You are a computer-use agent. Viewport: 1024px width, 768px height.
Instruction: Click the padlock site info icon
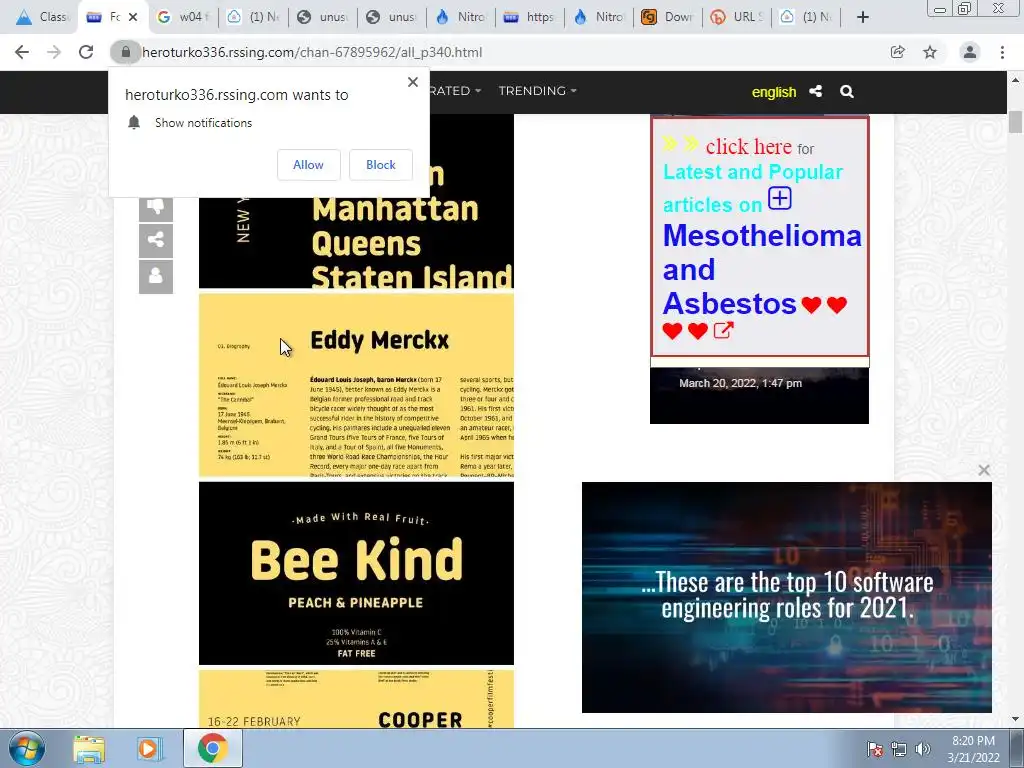pyautogui.click(x=125, y=52)
